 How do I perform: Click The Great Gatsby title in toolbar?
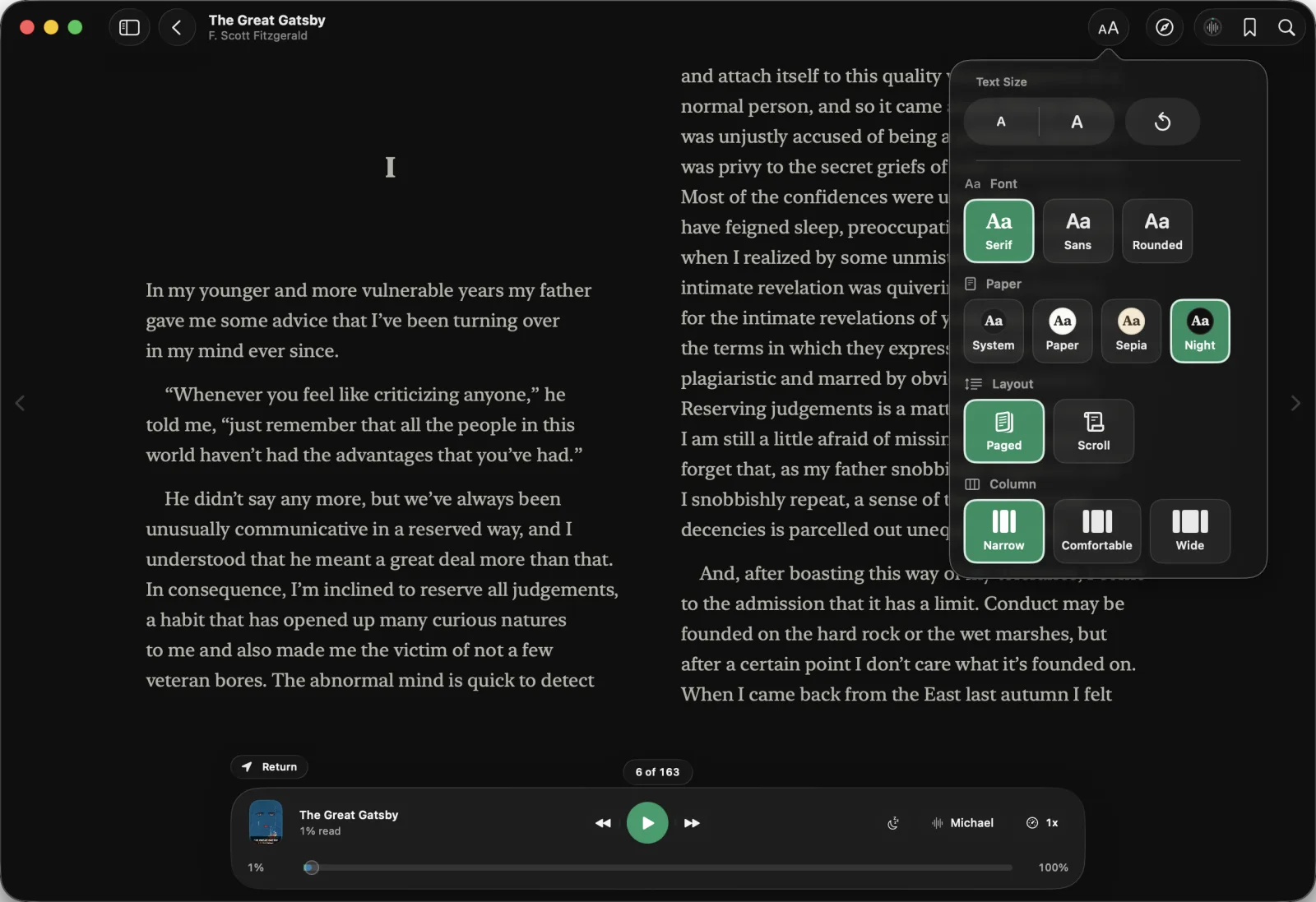coord(266,20)
